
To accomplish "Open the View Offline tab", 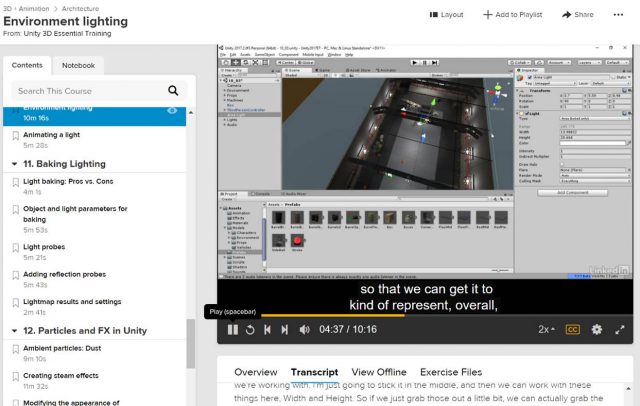I will tap(379, 372).
